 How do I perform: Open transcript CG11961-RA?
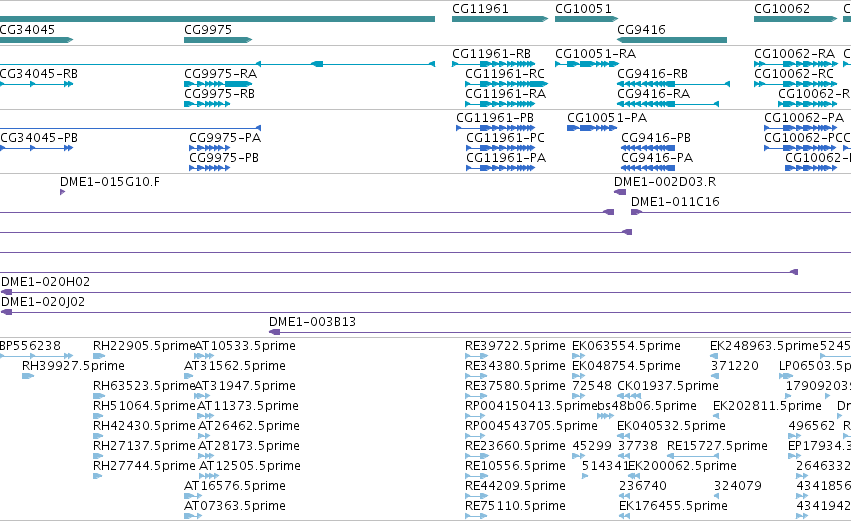506,94
